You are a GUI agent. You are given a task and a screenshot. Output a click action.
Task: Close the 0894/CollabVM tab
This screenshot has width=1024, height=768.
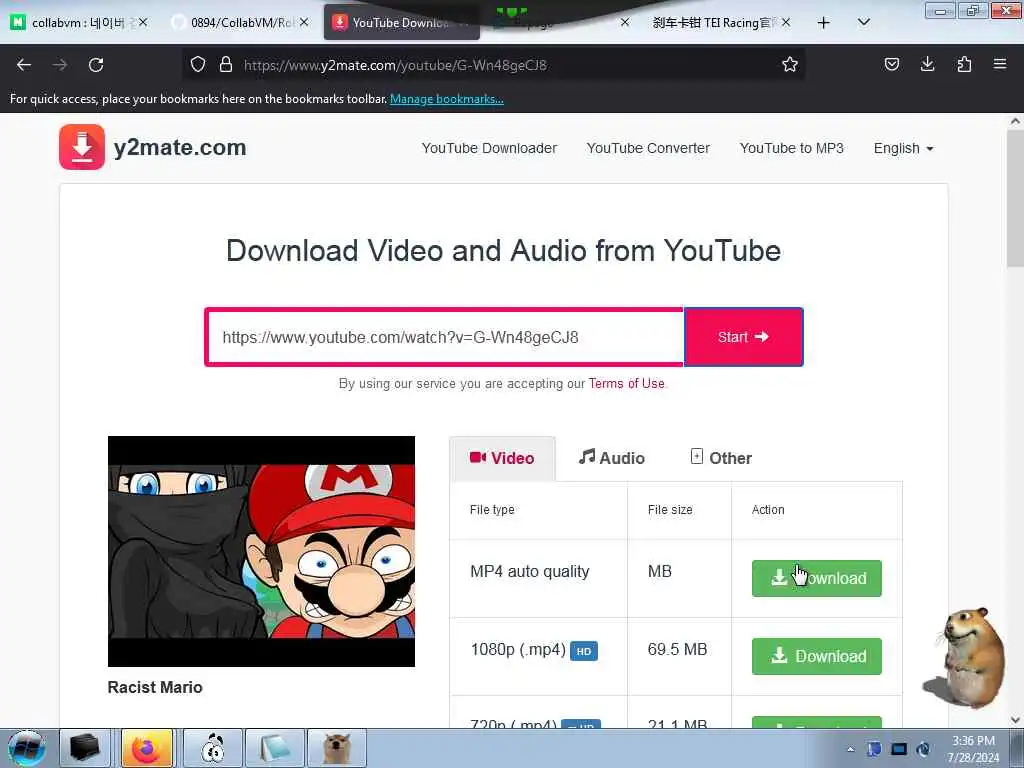pyautogui.click(x=304, y=22)
